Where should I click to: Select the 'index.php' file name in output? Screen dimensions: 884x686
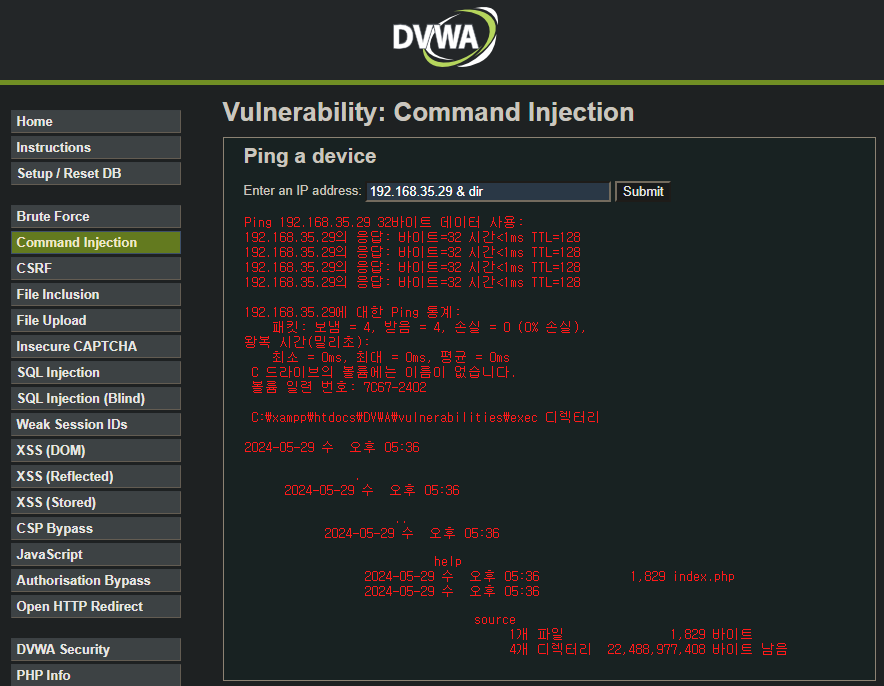point(704,577)
